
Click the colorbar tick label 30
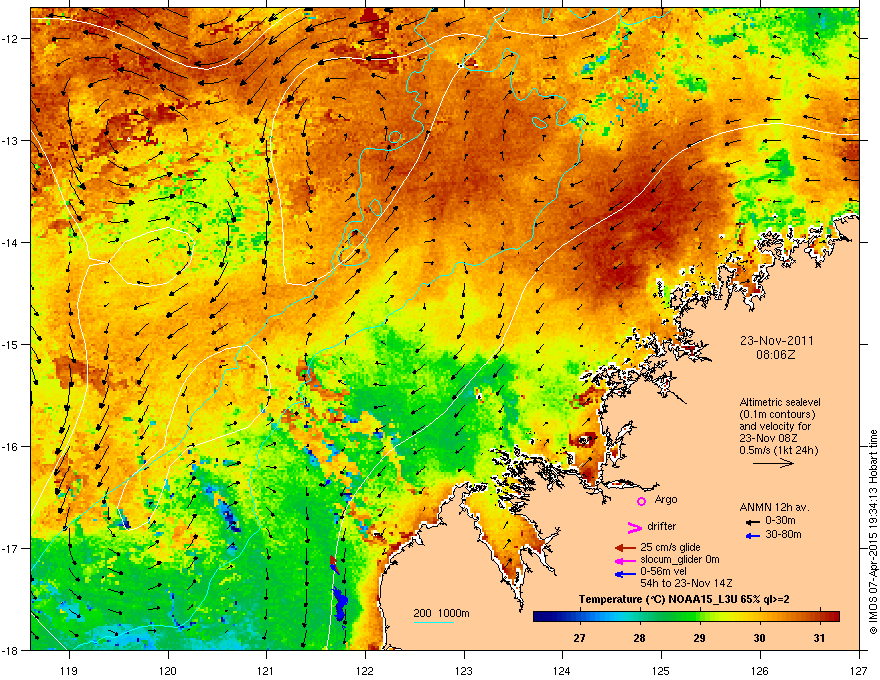(759, 638)
